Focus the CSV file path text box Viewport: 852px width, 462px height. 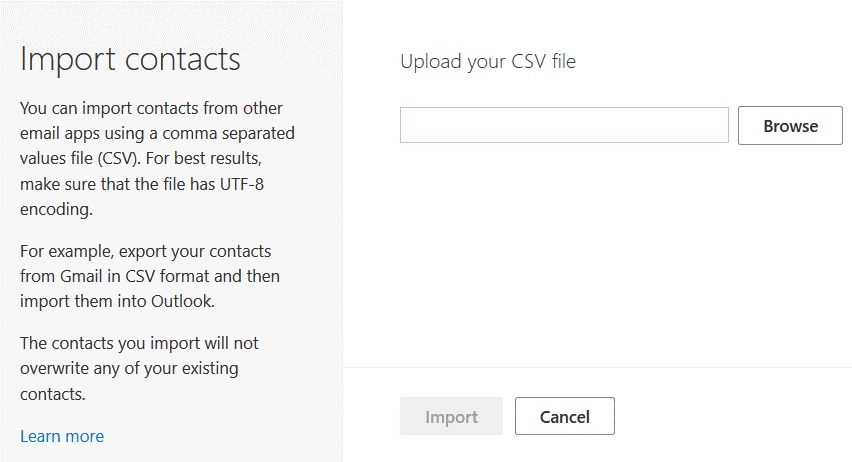coord(564,126)
